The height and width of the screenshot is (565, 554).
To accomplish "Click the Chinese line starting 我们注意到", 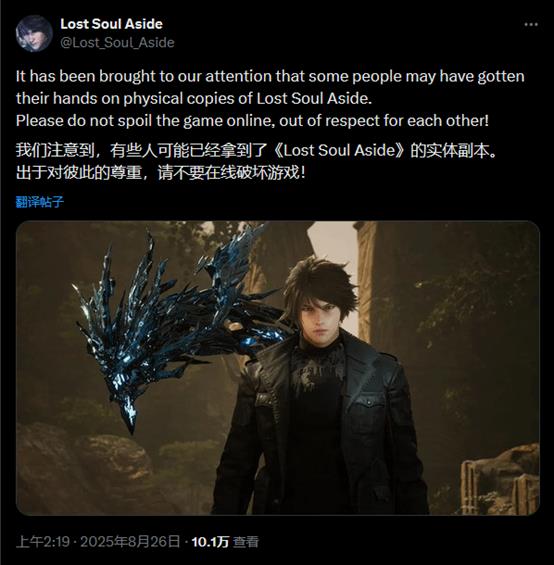I will coord(256,151).
